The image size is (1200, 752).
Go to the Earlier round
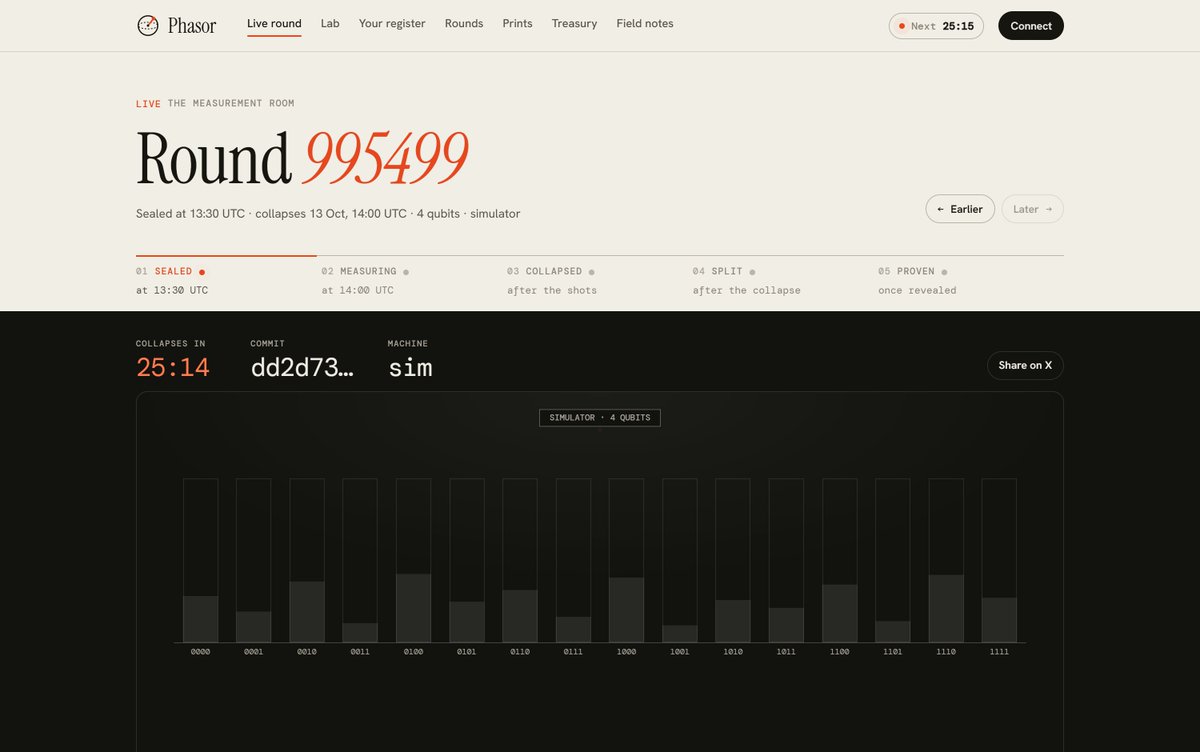click(960, 209)
